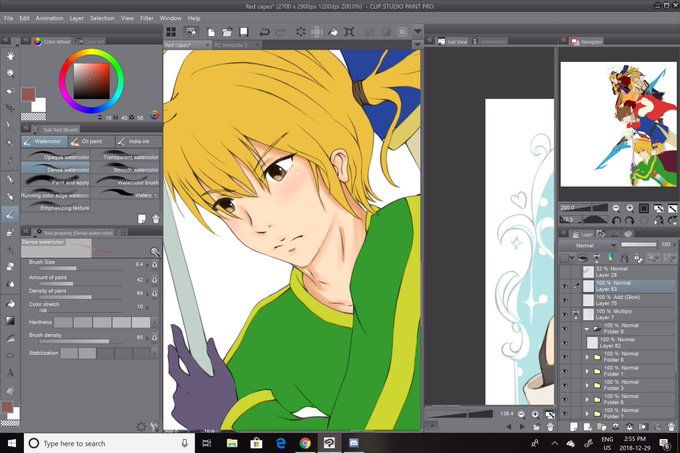Select the Emphasizing texture sub tool
680x453 pixels.
click(x=56, y=207)
